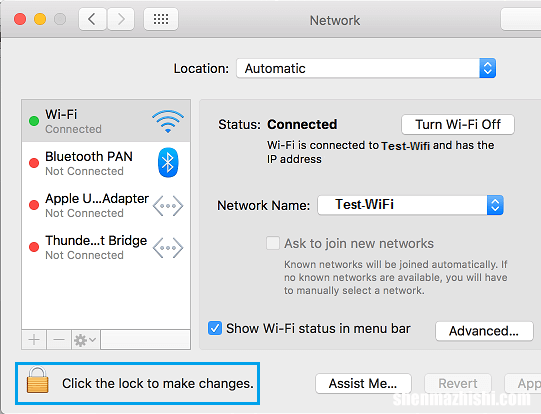
Task: Click Turn Wi-Fi Off button
Action: pos(458,125)
